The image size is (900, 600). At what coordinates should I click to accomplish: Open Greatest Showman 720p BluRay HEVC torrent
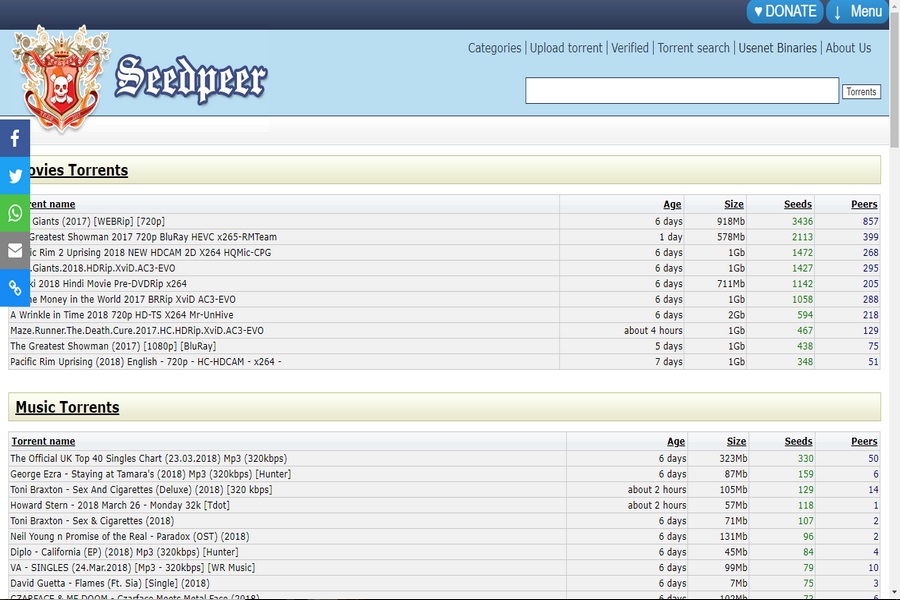tap(152, 237)
